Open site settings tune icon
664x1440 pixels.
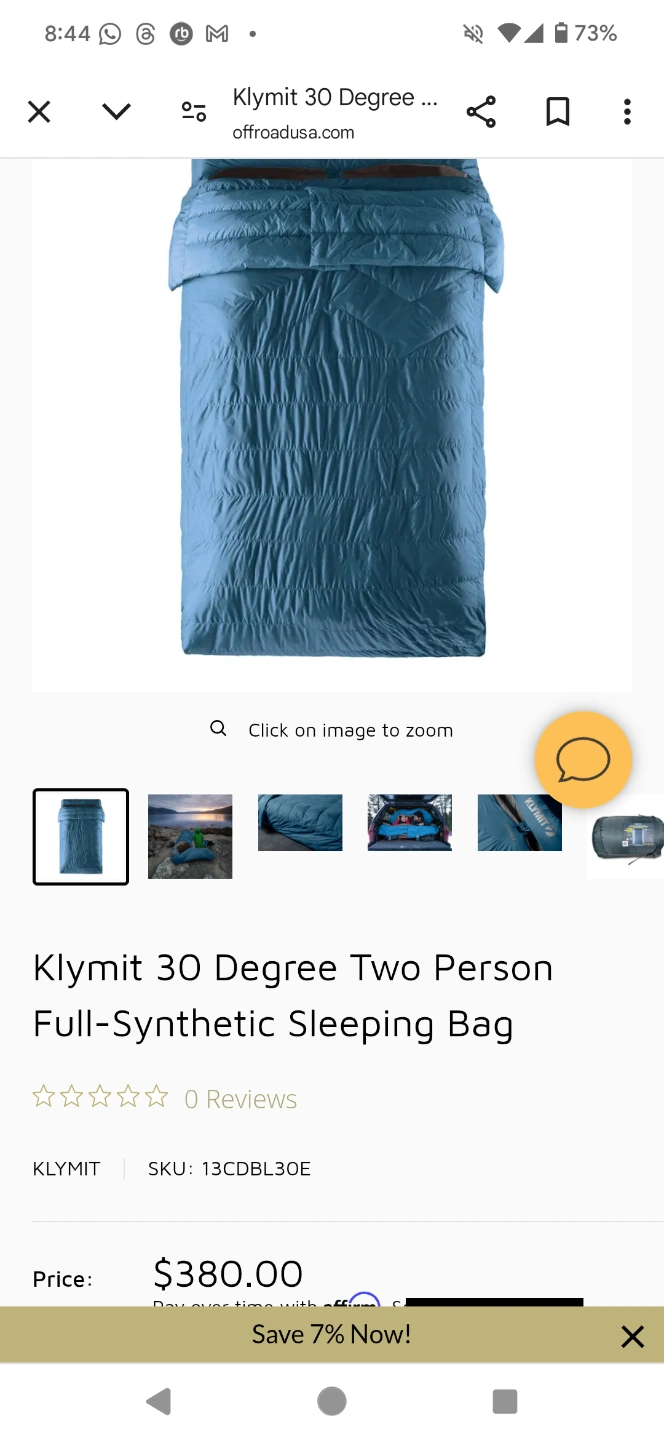[x=194, y=112]
